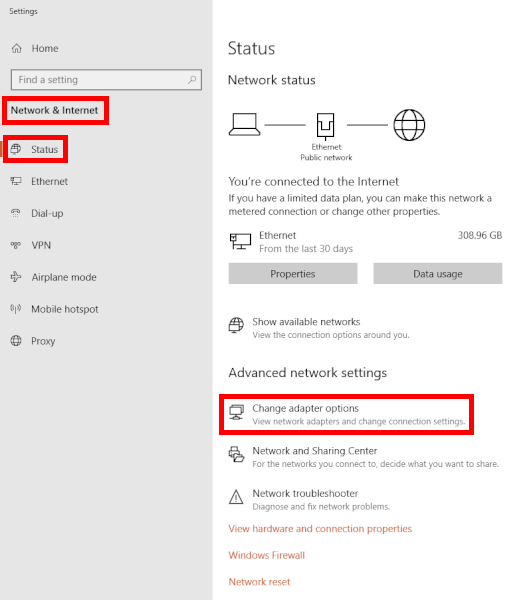Image resolution: width=527 pixels, height=600 pixels.
Task: Click the Properties button
Action: coord(293,274)
